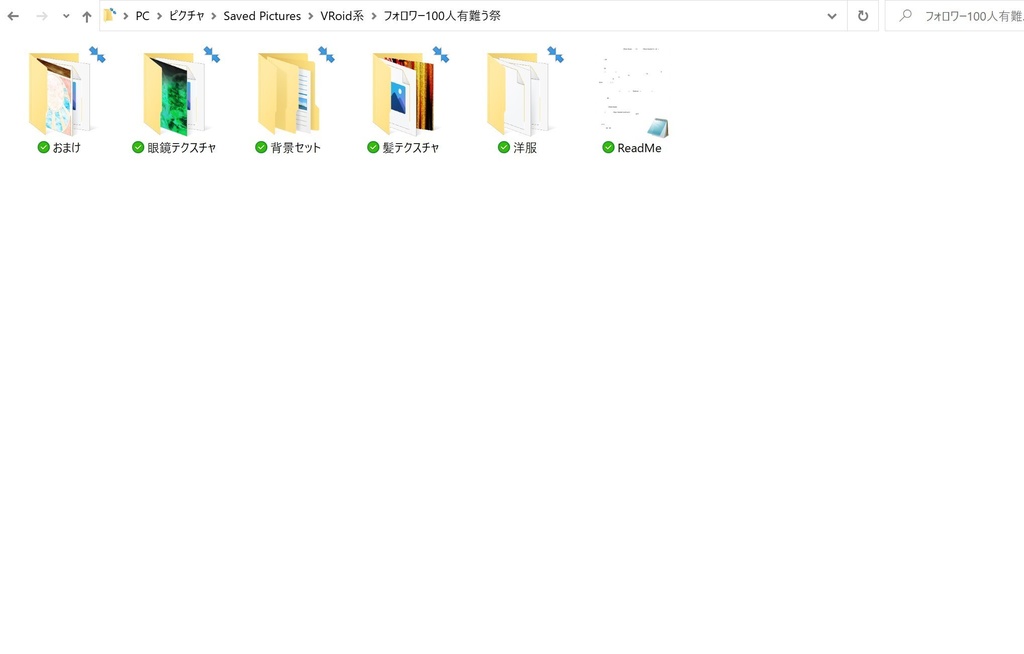Open address bar history dropdown
The image size is (1024, 654).
tap(832, 16)
